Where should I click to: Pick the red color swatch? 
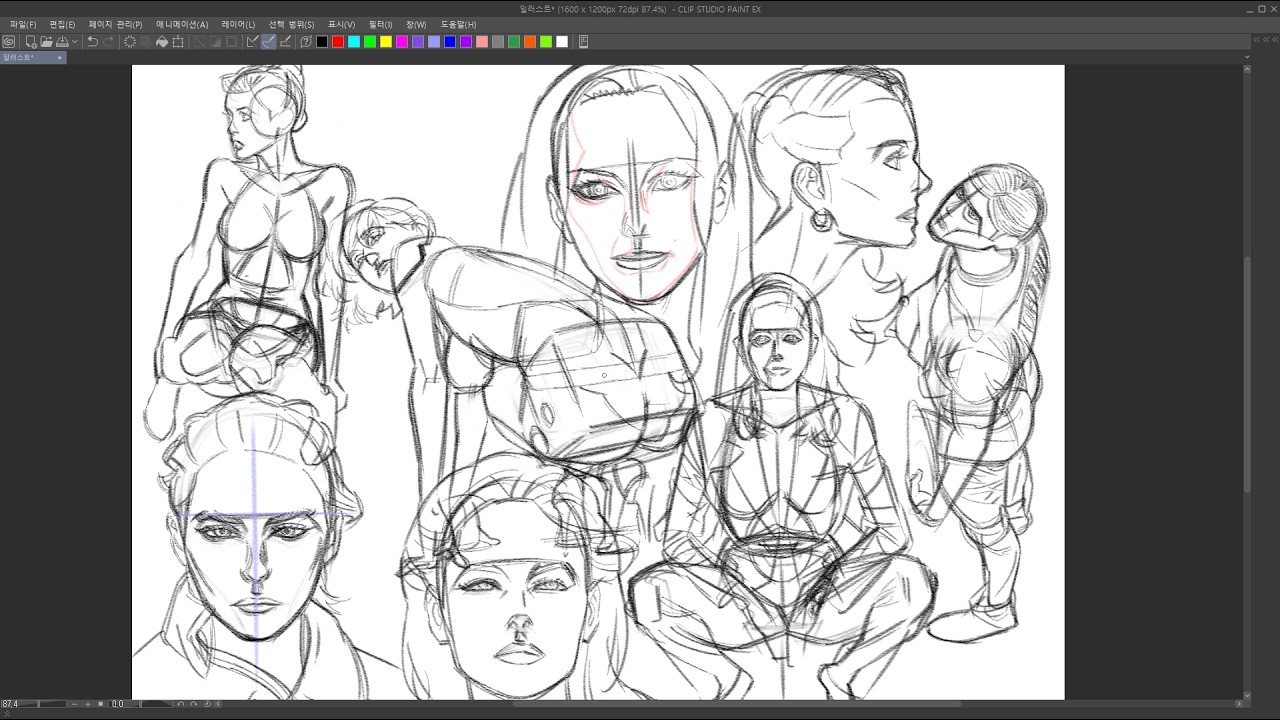[338, 42]
